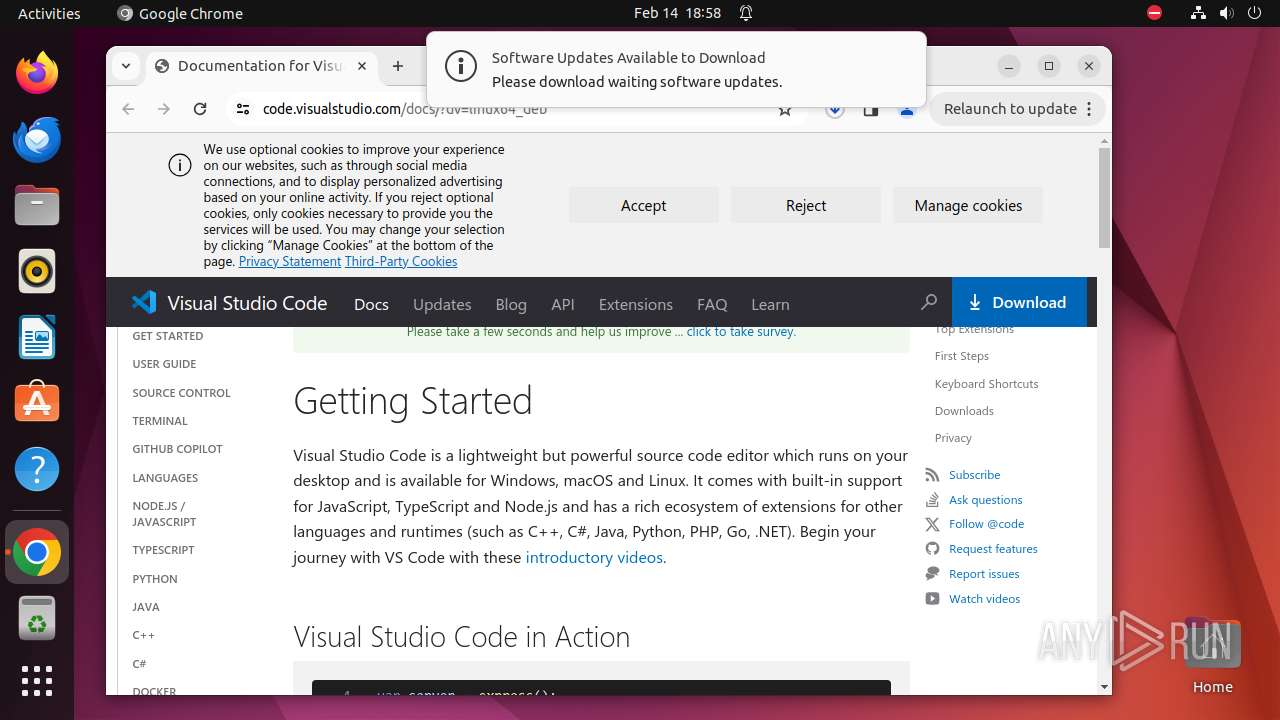The width and height of the screenshot is (1280, 720).
Task: Open Firefox from the dock
Action: click(37, 73)
